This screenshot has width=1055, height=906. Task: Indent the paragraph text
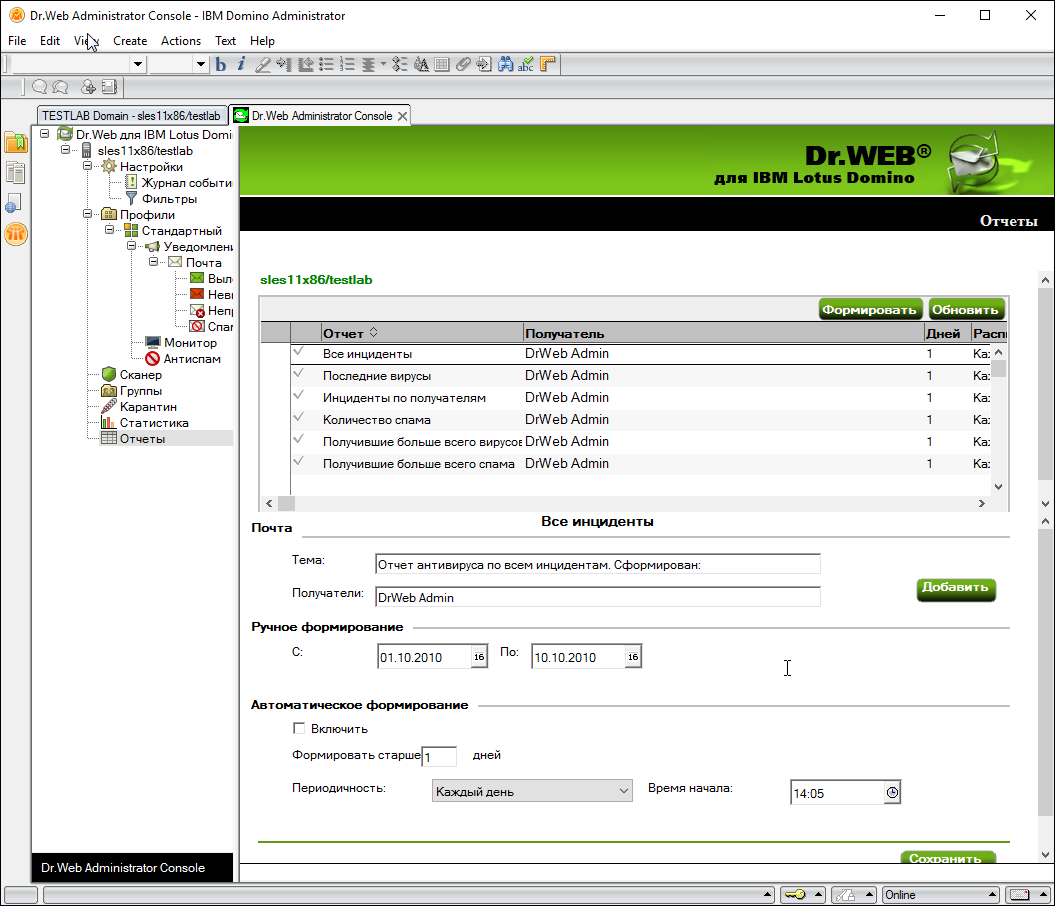pyautogui.click(x=283, y=65)
